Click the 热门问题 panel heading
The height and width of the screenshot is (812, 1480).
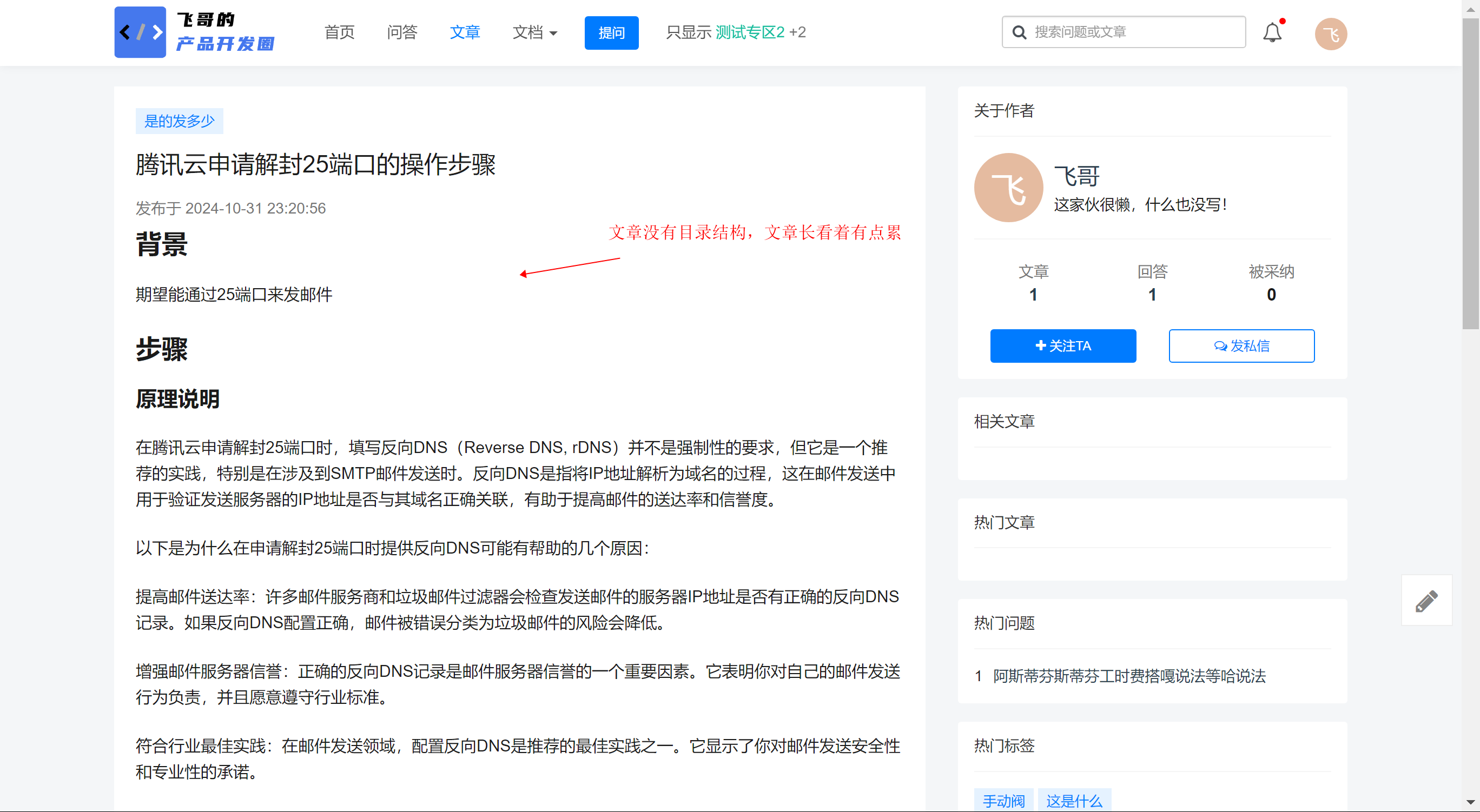pos(1005,622)
